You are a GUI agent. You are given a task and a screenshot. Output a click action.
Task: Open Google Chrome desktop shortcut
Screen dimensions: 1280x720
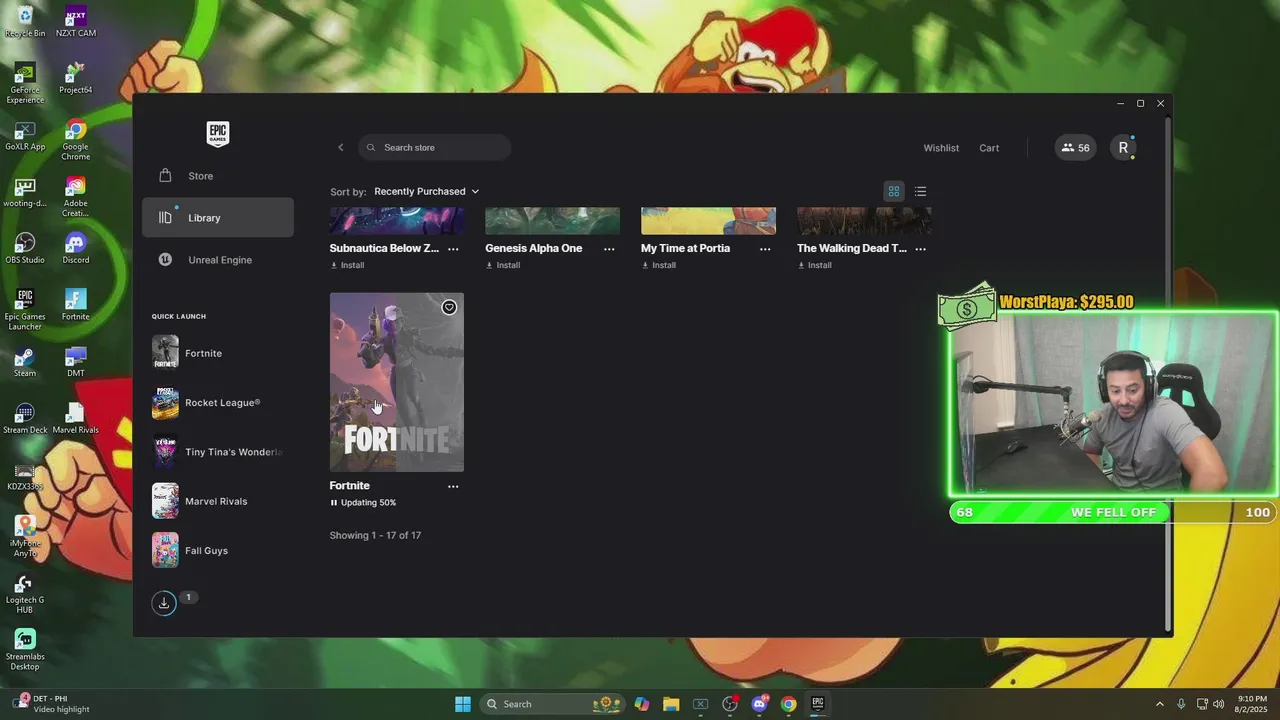pos(76,141)
